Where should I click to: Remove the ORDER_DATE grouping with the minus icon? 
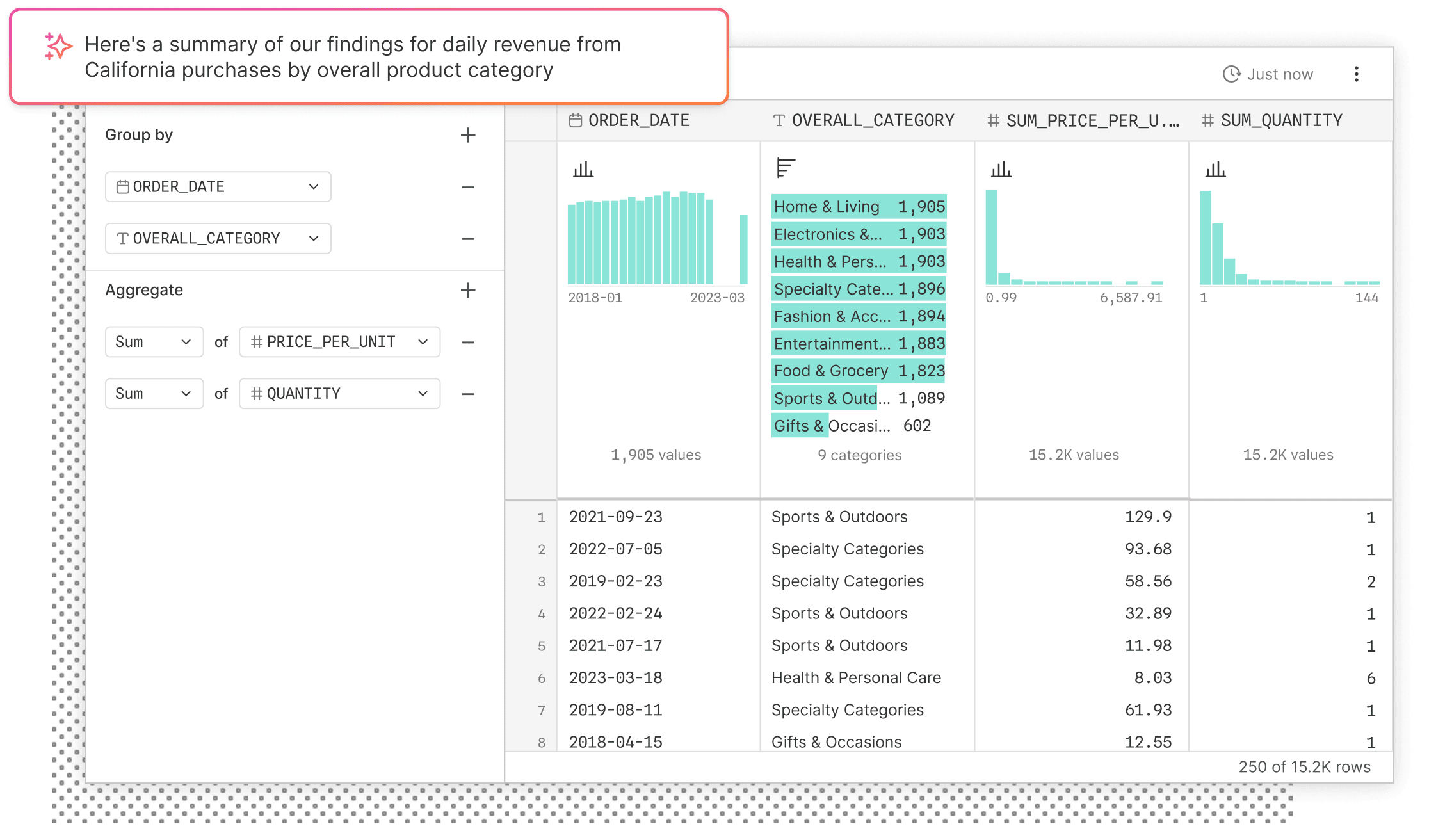468,188
